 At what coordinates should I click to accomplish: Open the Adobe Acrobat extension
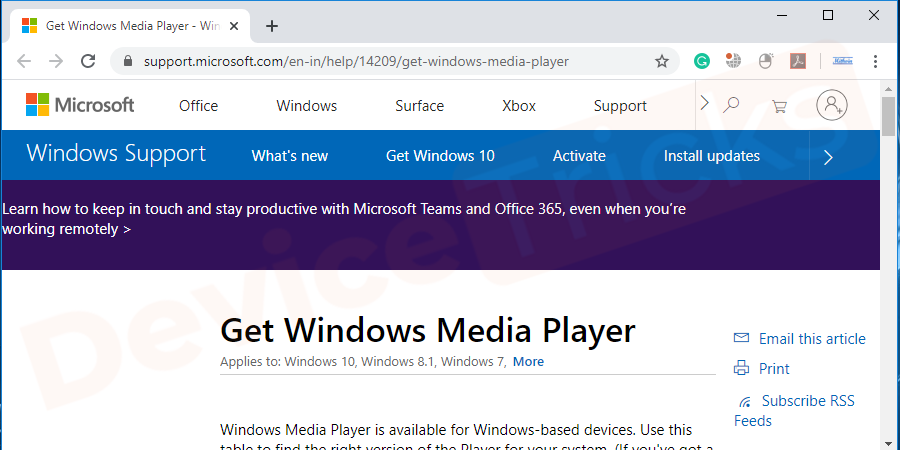[798, 61]
